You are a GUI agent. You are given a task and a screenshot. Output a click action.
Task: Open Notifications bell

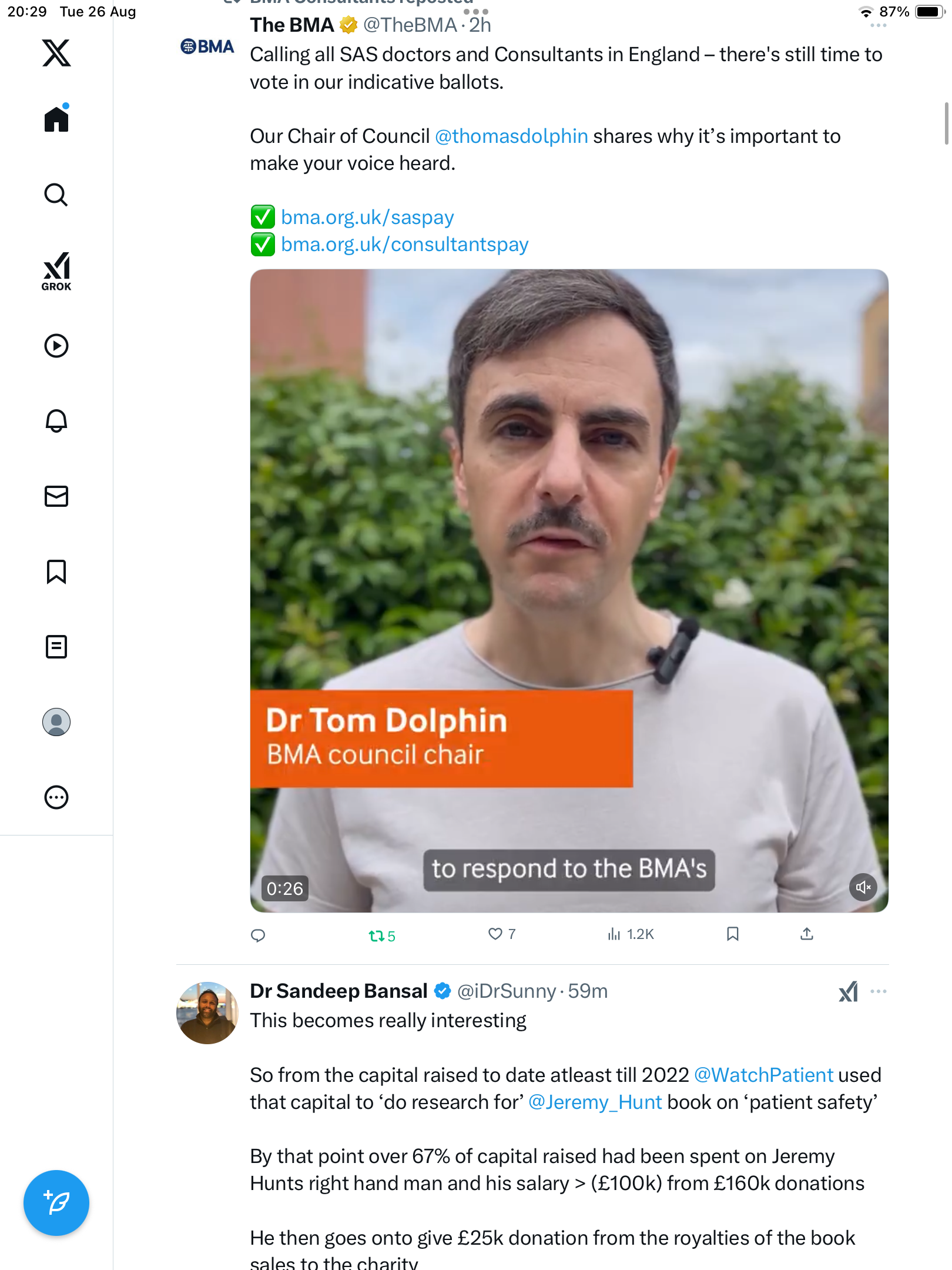(x=56, y=421)
